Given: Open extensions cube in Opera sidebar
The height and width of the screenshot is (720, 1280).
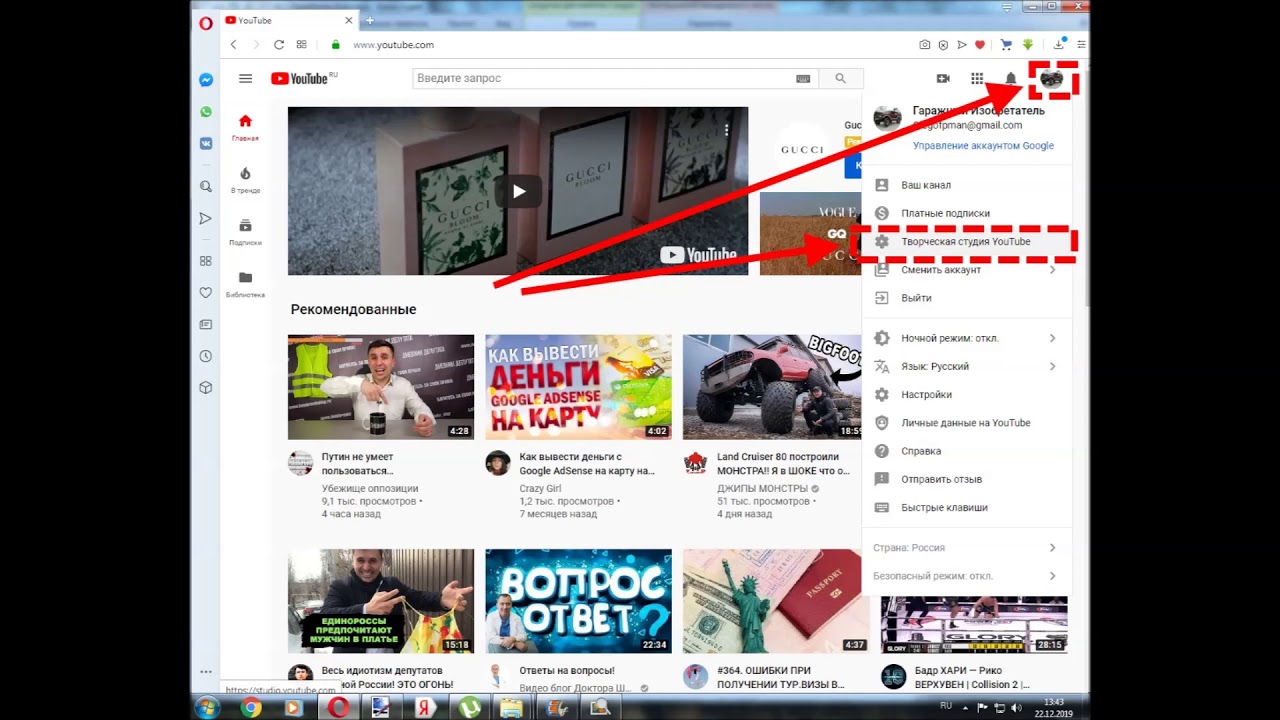Looking at the screenshot, I should [x=206, y=388].
